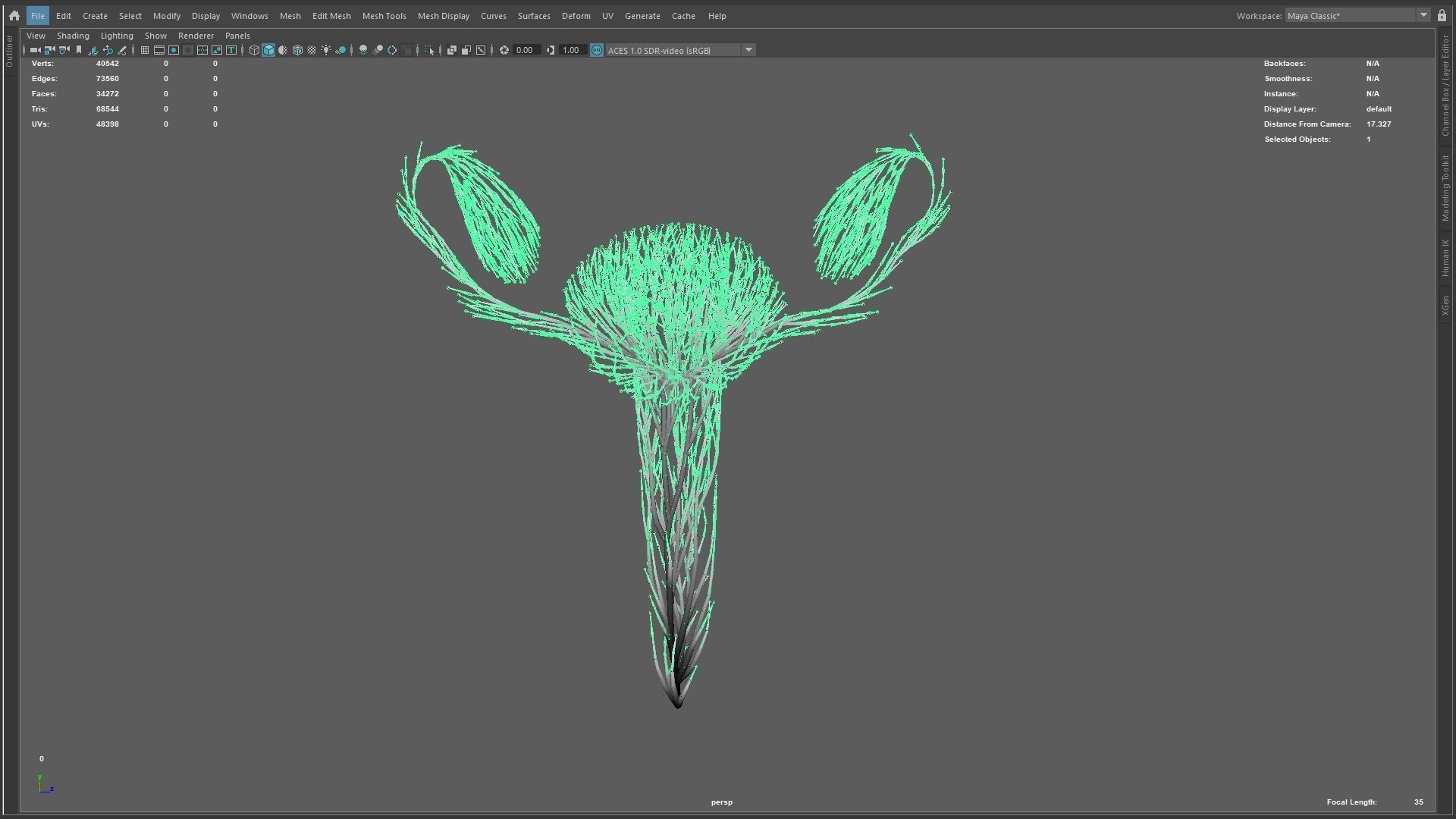Toggle the viewport Grid icon

tap(144, 50)
